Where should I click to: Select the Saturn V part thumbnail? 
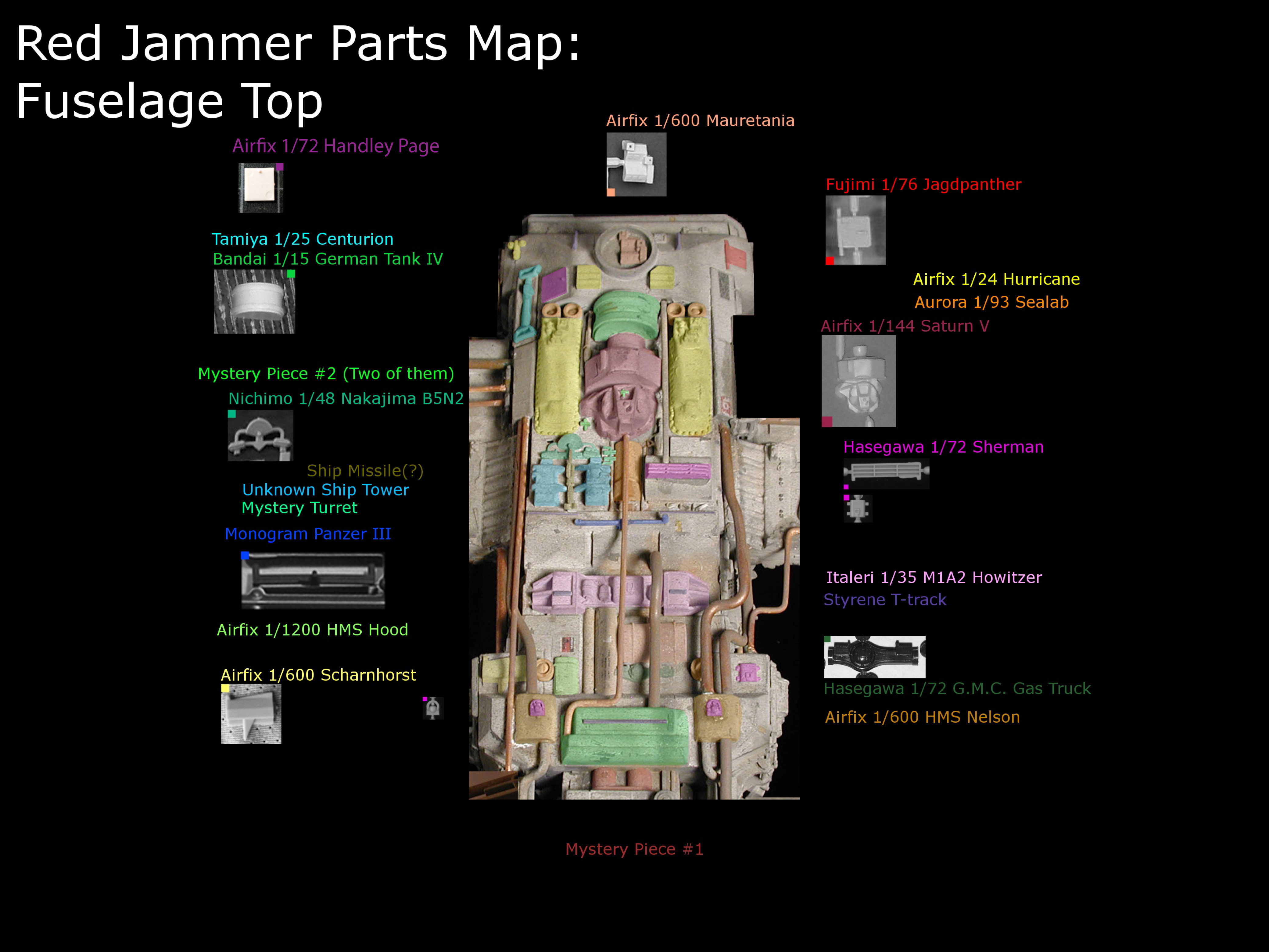pyautogui.click(x=859, y=381)
